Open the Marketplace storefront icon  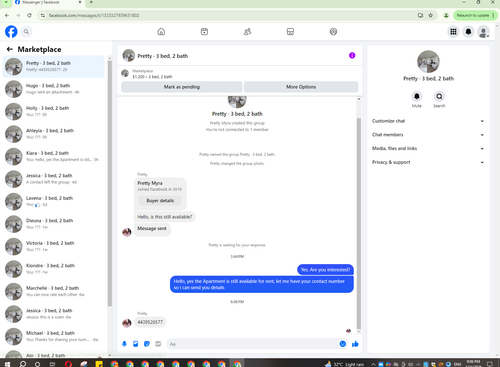pyautogui.click(x=290, y=32)
